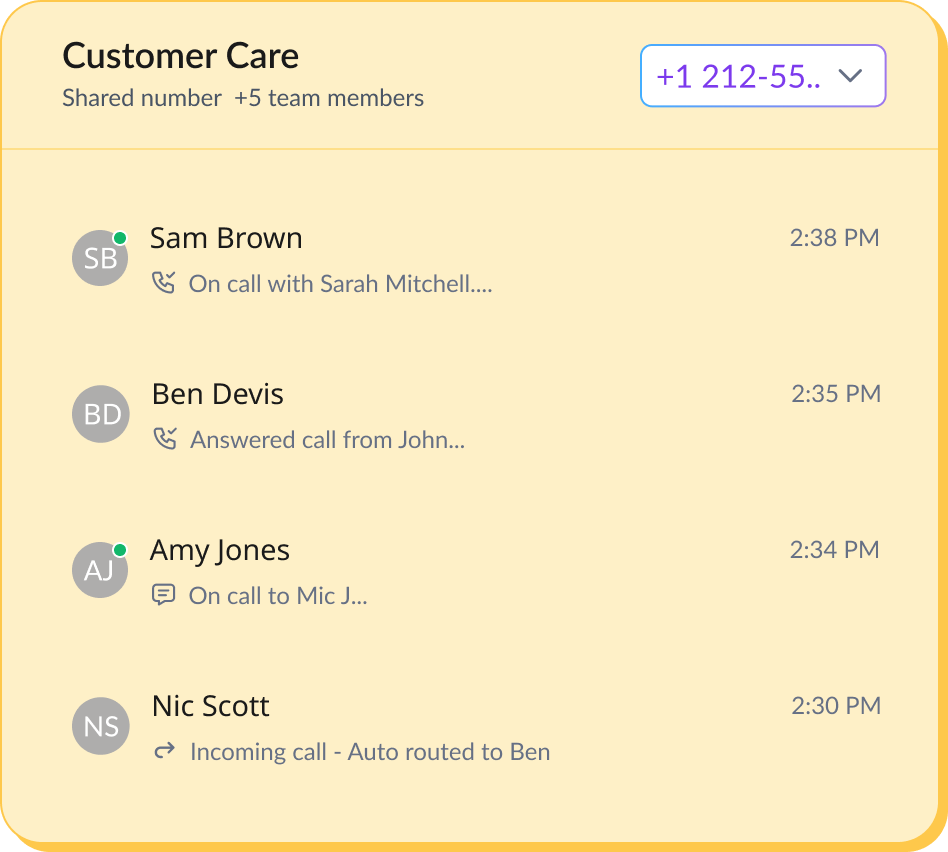Screen dimensions: 948x852
Task: Click the SB avatar for Sam Brown
Action: (x=100, y=258)
